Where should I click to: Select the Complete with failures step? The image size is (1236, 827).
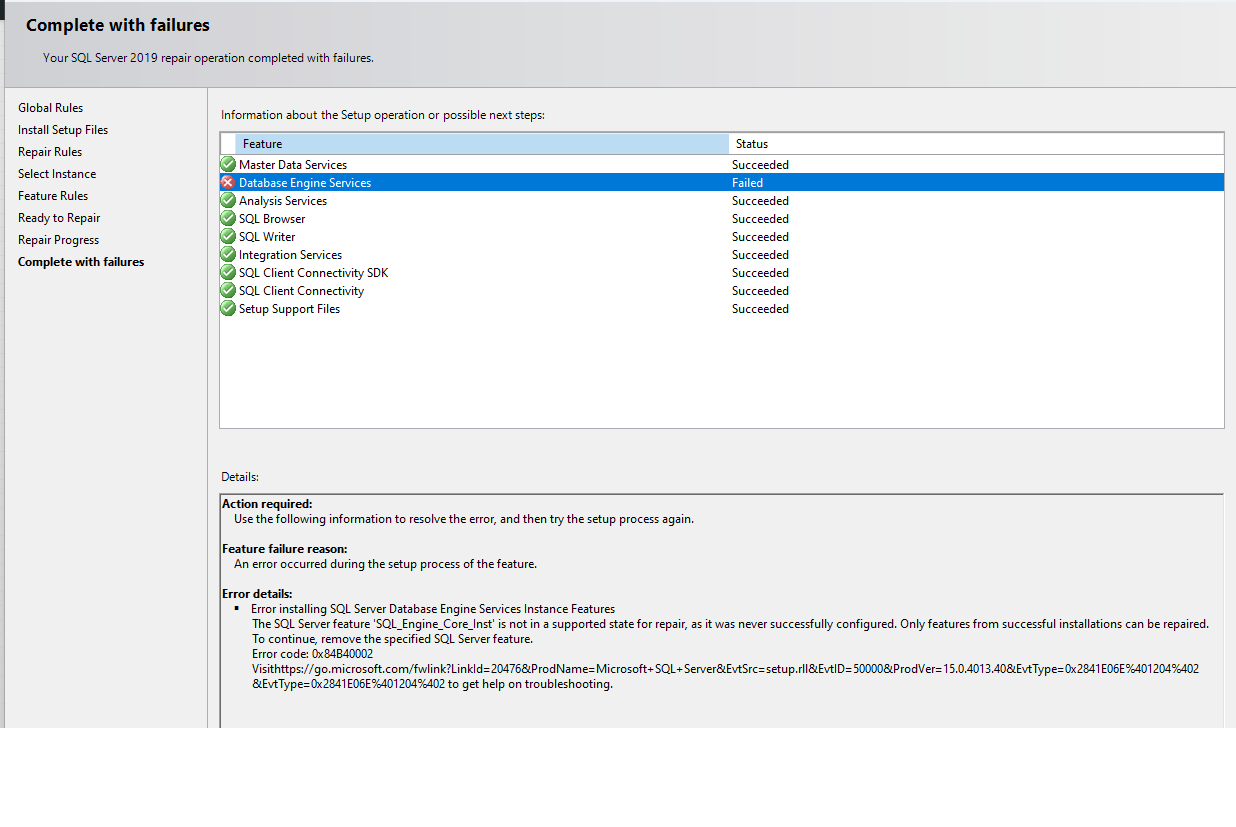click(x=81, y=262)
